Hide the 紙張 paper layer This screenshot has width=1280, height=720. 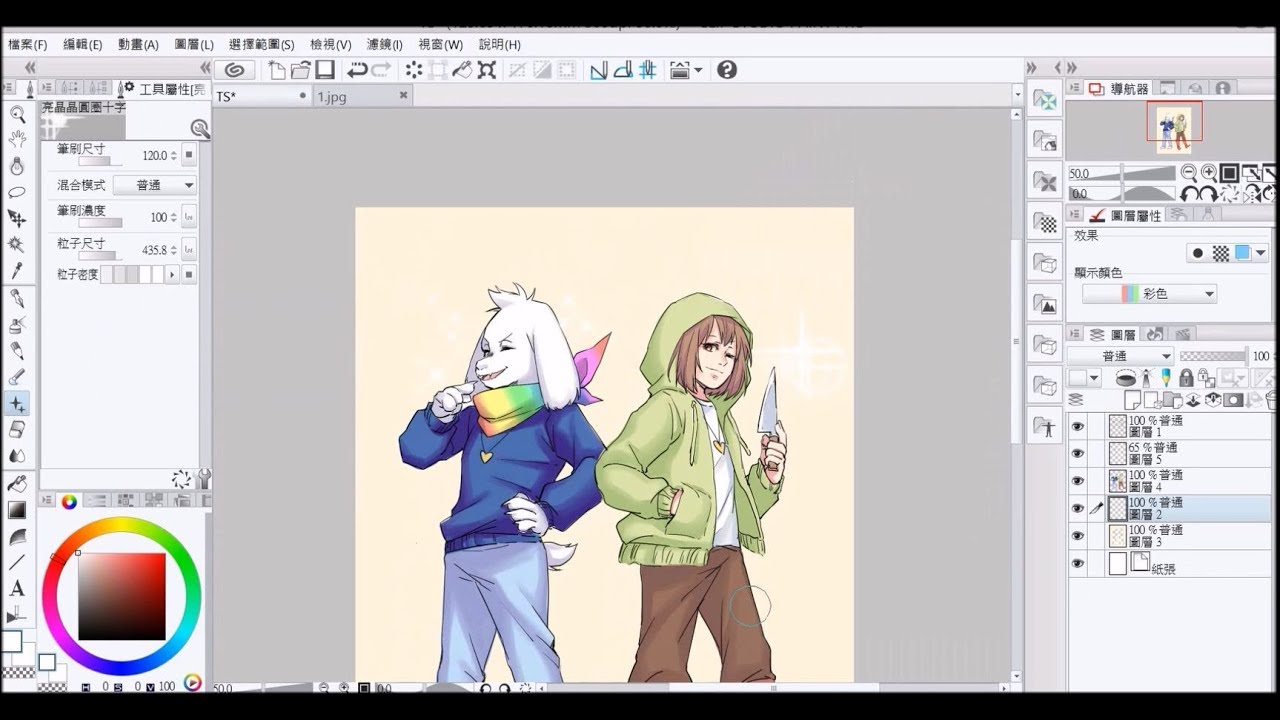[x=1077, y=564]
